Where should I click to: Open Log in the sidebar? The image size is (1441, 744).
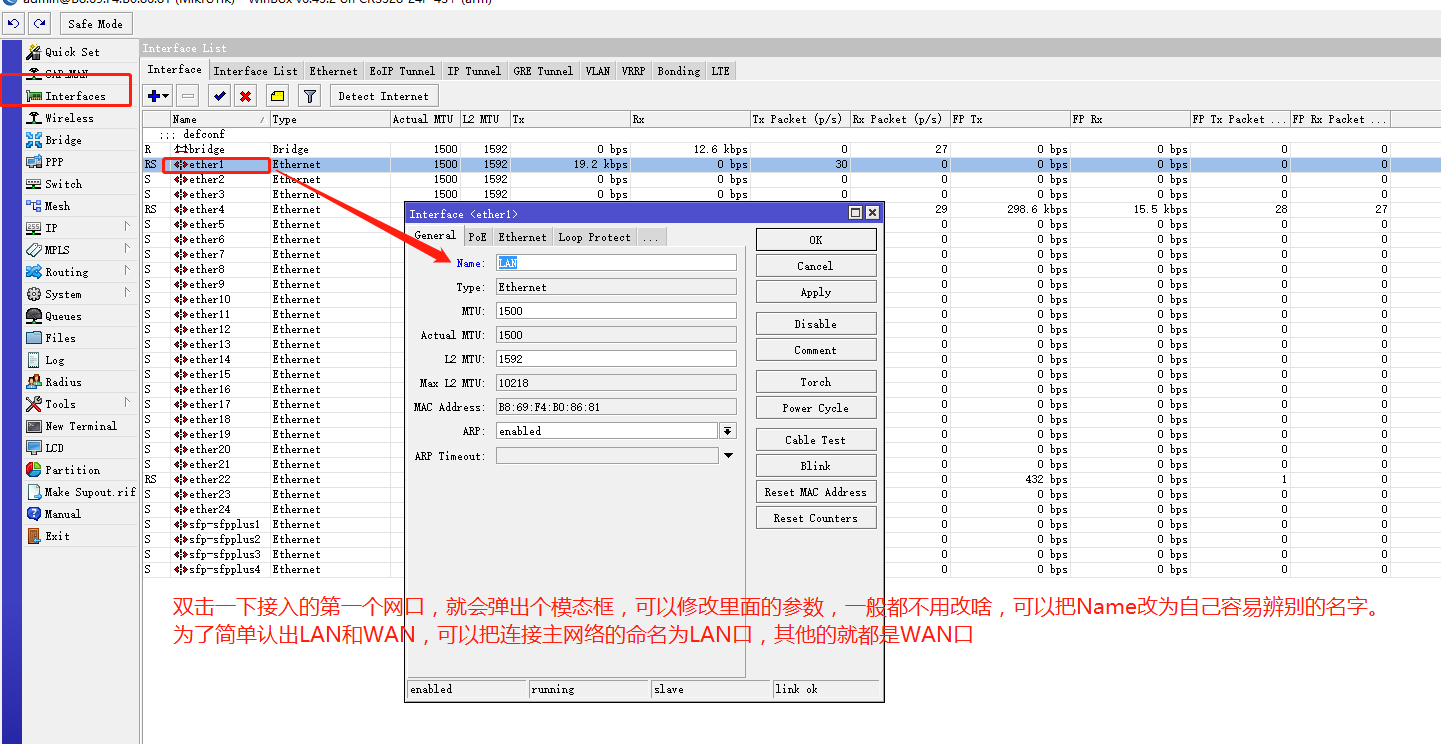54,360
